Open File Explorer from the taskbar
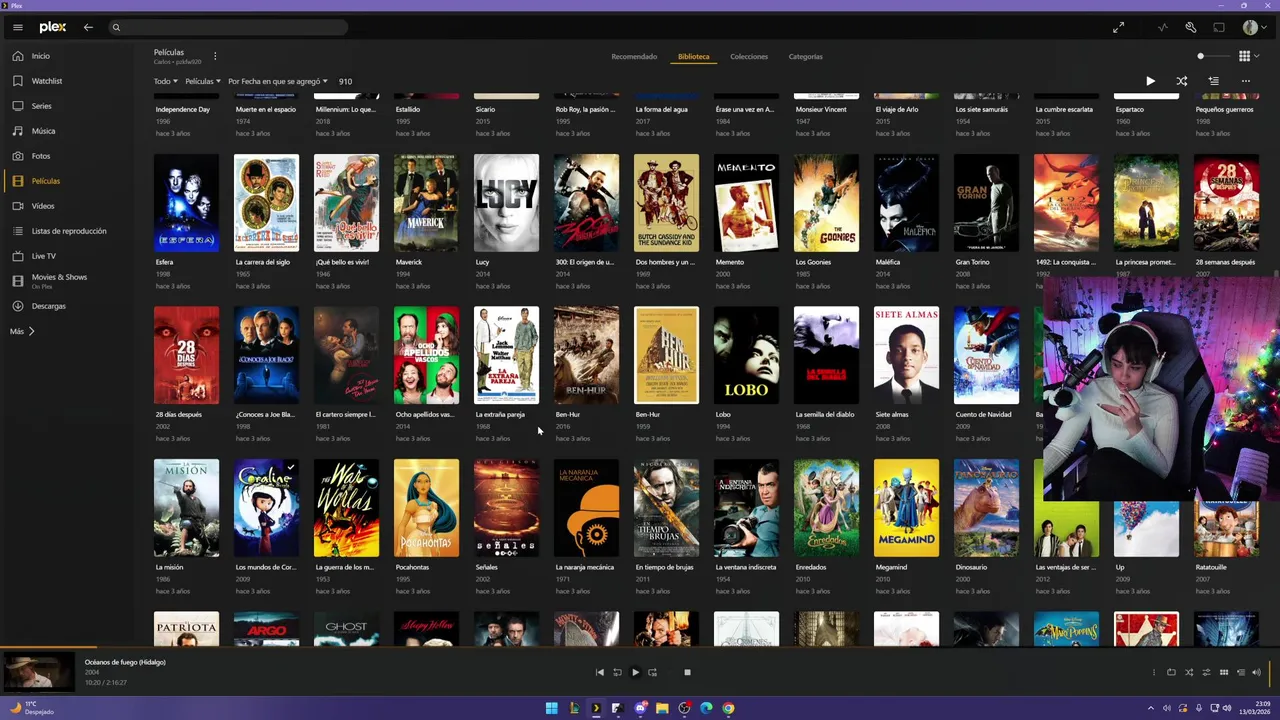 tap(662, 708)
